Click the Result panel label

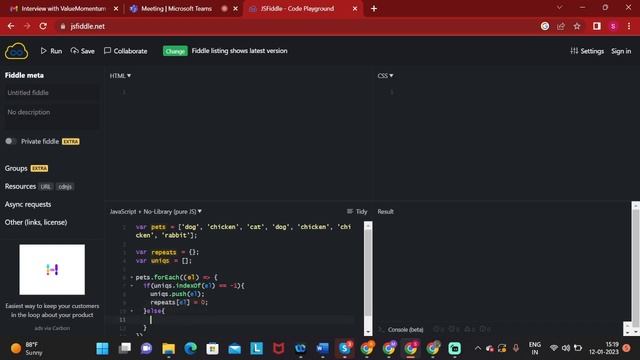pyautogui.click(x=385, y=211)
